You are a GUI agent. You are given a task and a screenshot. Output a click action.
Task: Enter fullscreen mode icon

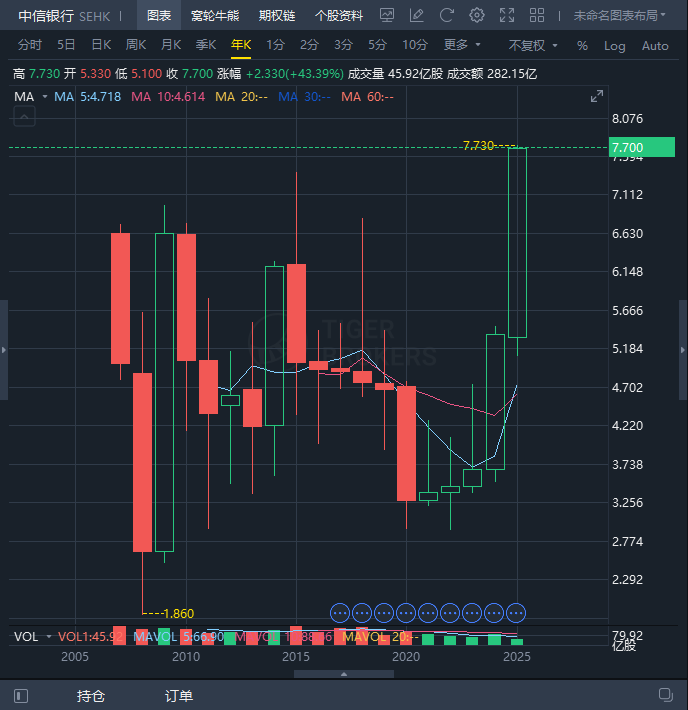point(507,15)
